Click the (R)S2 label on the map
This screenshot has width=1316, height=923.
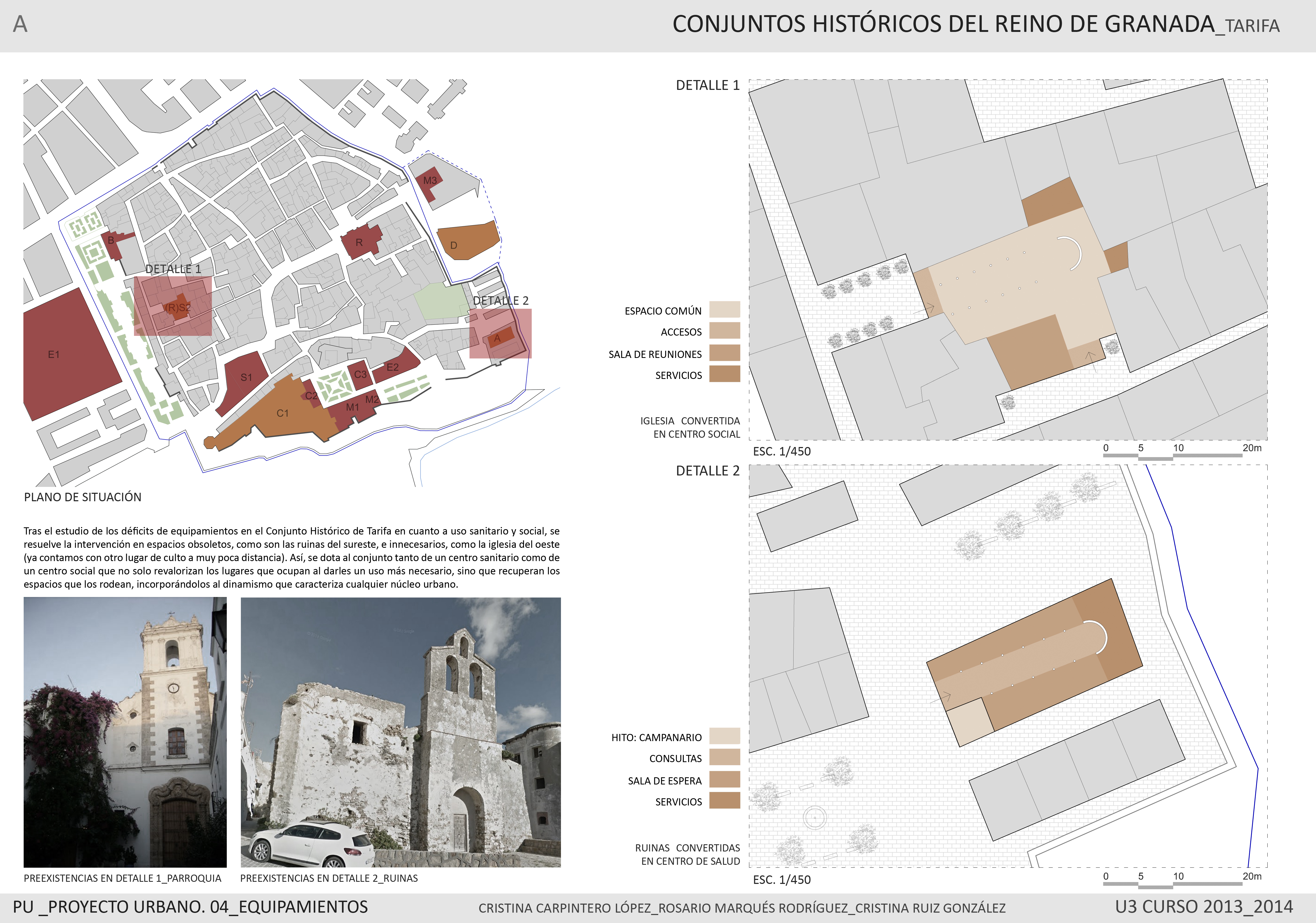pos(178,308)
